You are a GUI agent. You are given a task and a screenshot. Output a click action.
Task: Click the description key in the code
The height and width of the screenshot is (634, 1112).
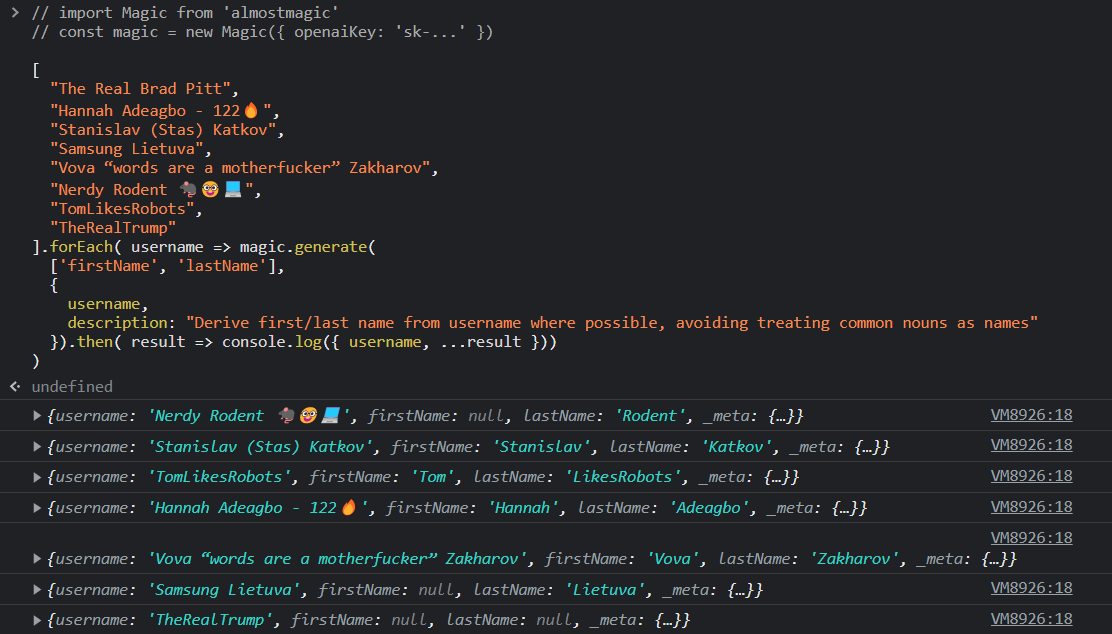tap(118, 323)
